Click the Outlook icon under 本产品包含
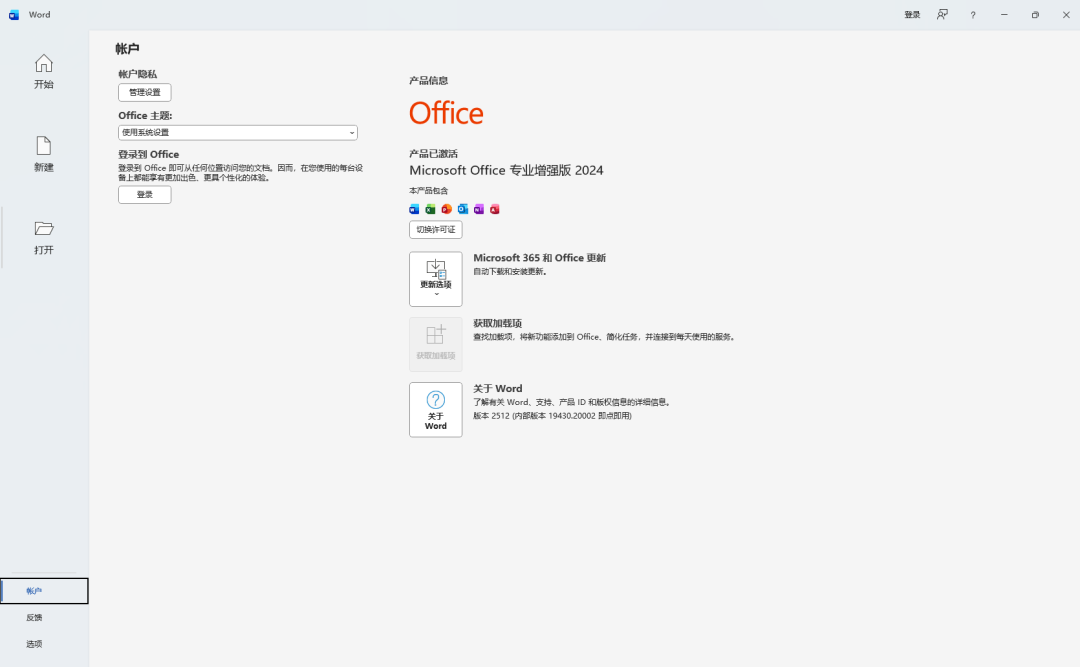 pyautogui.click(x=462, y=209)
